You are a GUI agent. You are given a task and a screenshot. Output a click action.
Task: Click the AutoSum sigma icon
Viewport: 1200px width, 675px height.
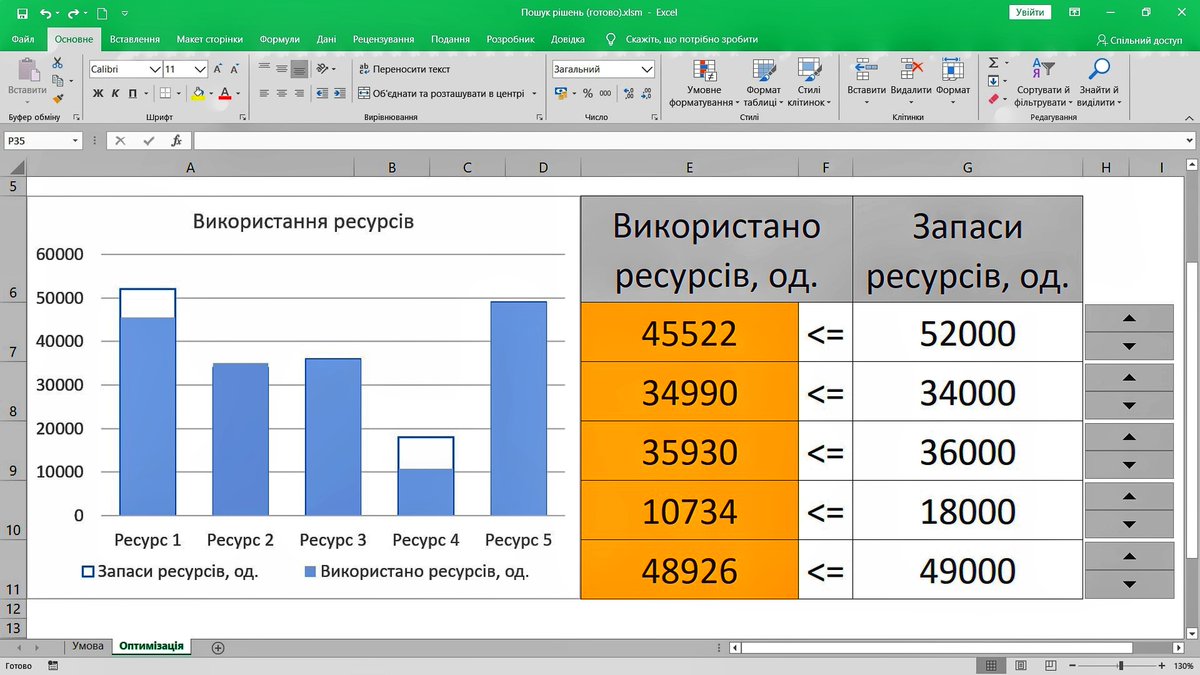point(993,62)
